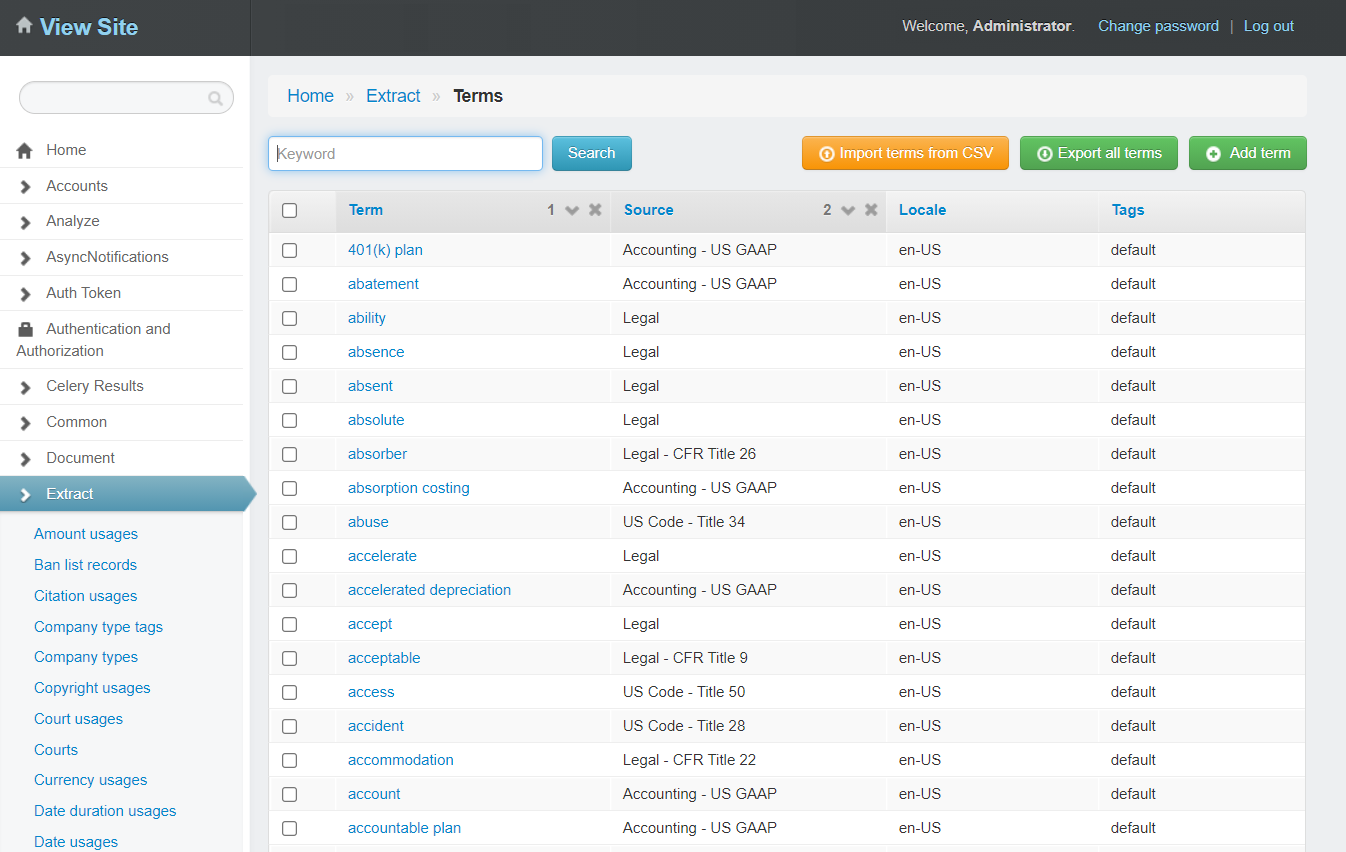Expand the Analyze sidebar section
This screenshot has width=1346, height=852.
pyautogui.click(x=121, y=221)
